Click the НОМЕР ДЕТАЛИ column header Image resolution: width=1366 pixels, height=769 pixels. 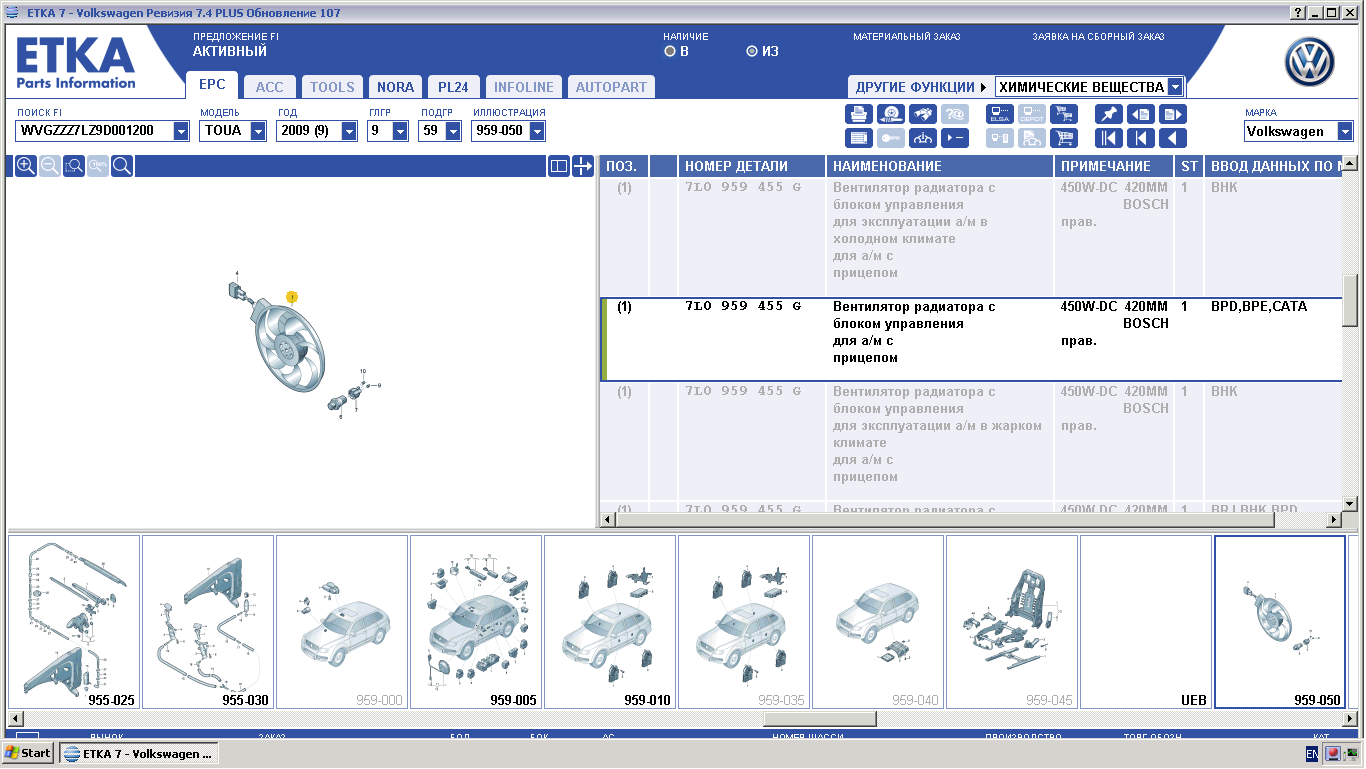752,166
